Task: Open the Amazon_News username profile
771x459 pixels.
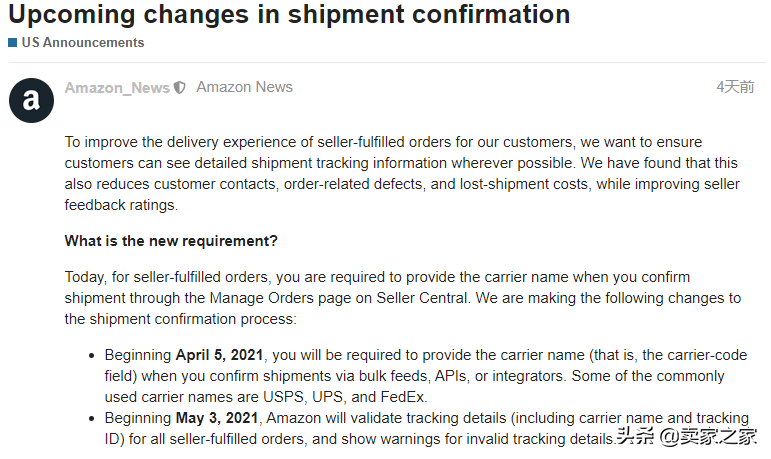Action: tap(117, 88)
